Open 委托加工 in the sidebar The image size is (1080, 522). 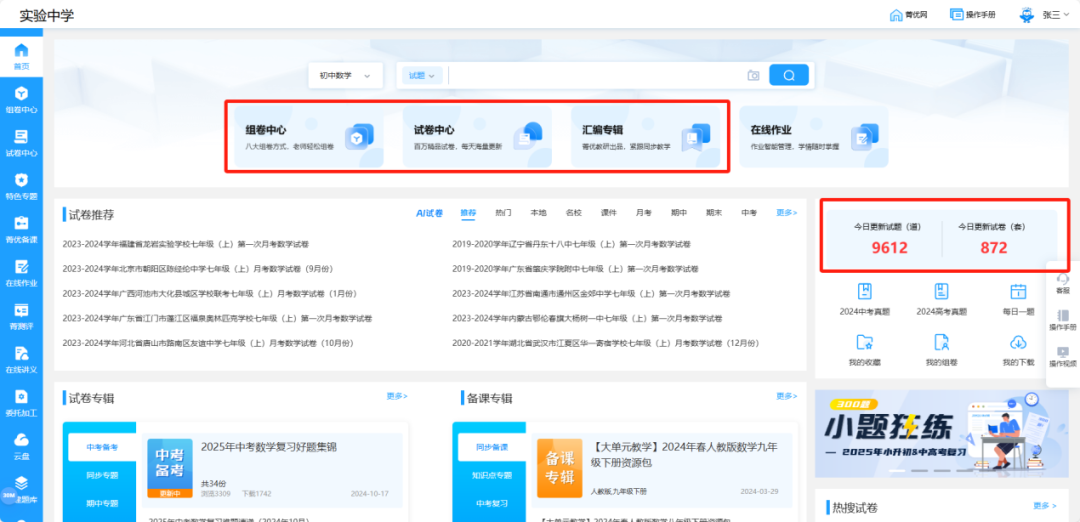21,404
